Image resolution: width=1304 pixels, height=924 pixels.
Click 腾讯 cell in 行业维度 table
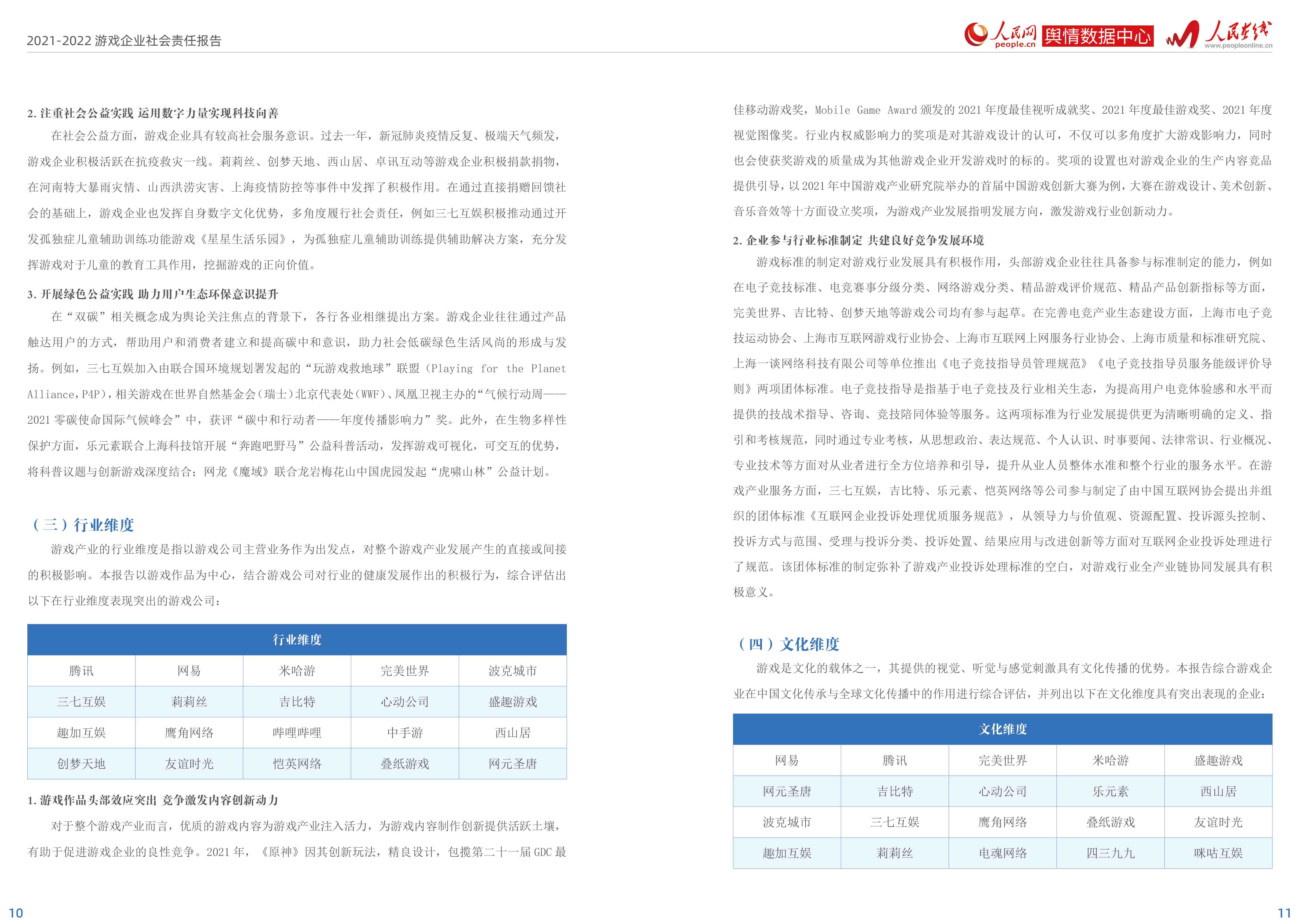81,671
